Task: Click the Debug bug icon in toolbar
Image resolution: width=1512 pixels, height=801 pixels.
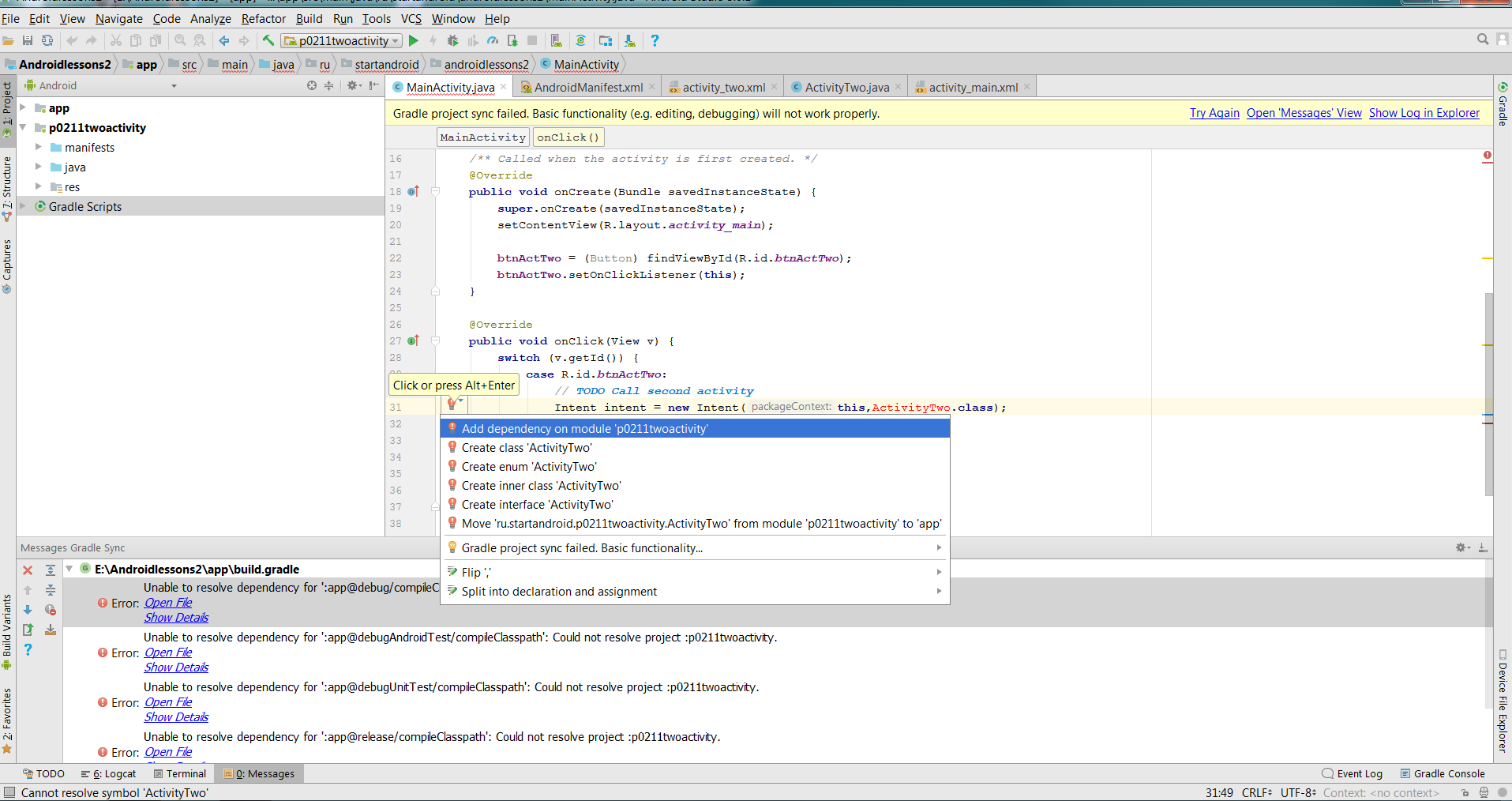Action: [x=452, y=40]
